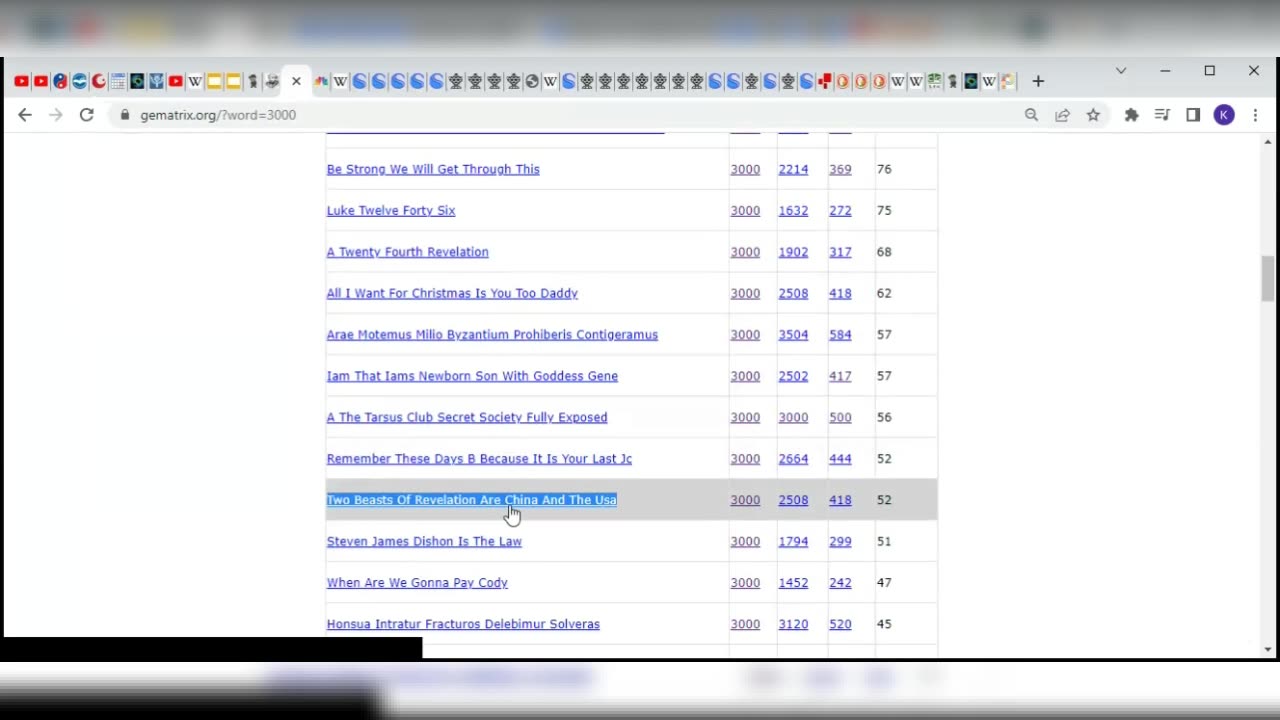The width and height of the screenshot is (1280, 720).
Task: Click 444 in Remember These Days row
Action: tap(840, 458)
